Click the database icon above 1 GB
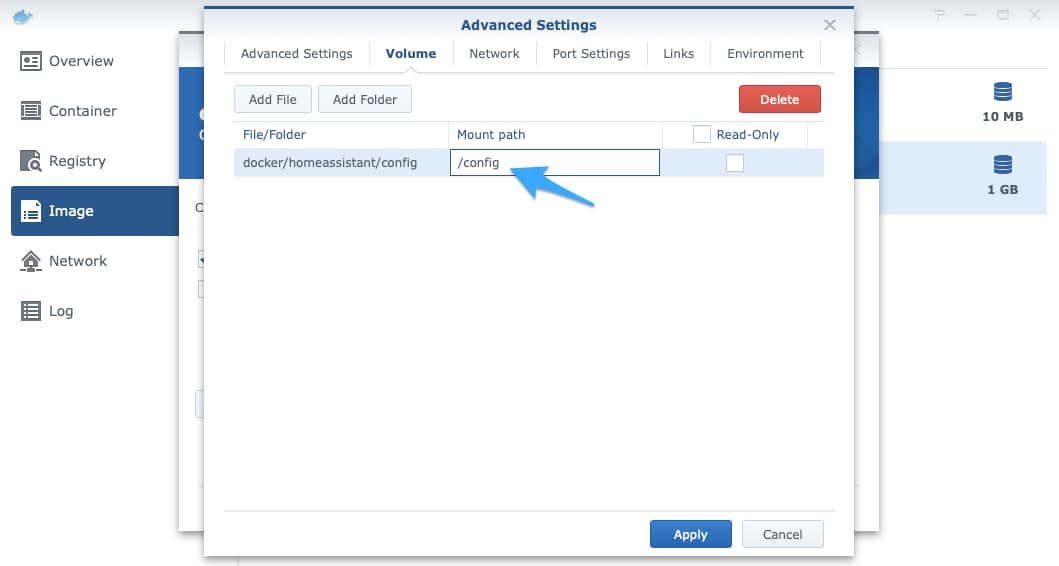The height and width of the screenshot is (566, 1059). point(1002,164)
